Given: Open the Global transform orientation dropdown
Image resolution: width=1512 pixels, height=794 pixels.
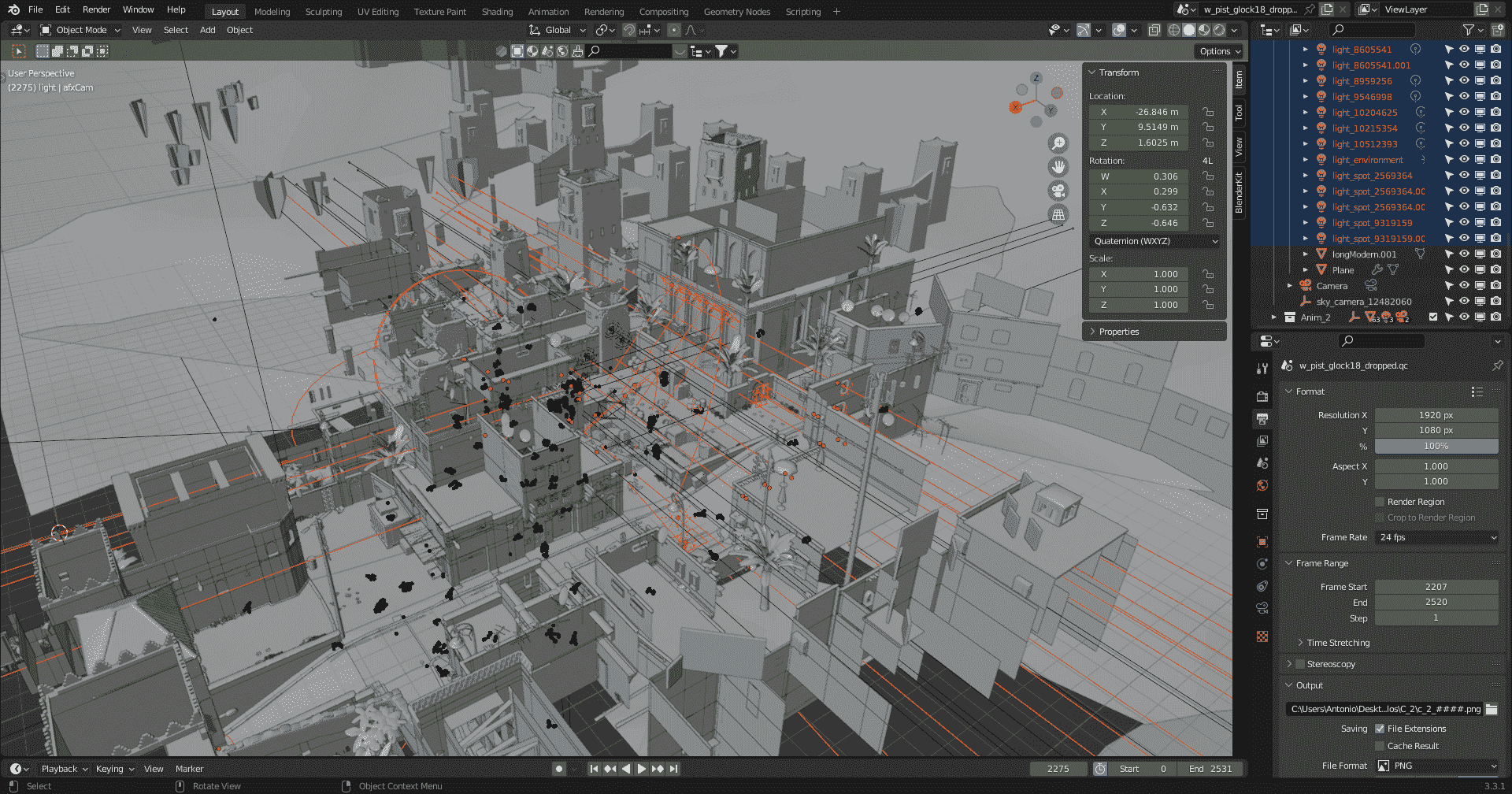Looking at the screenshot, I should [558, 30].
